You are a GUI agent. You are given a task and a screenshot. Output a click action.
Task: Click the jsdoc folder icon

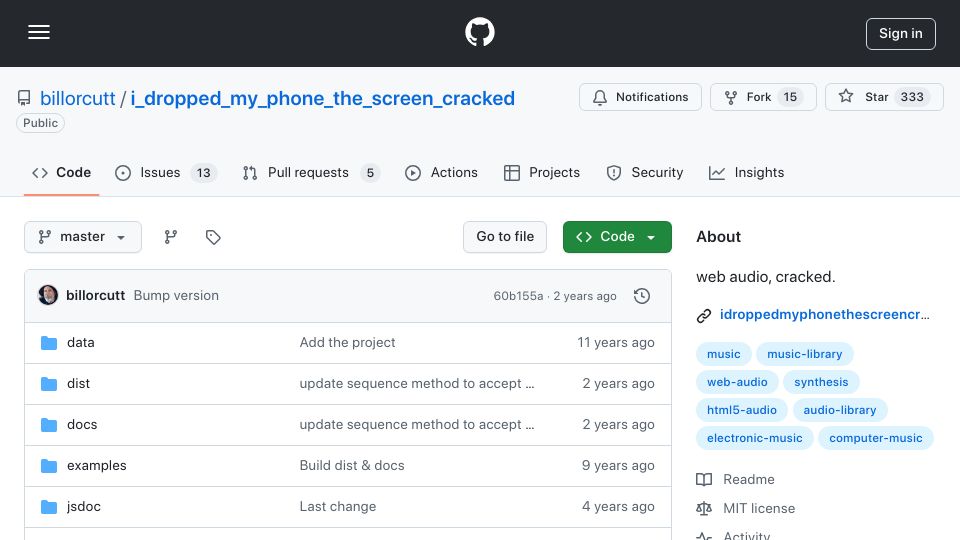point(49,507)
